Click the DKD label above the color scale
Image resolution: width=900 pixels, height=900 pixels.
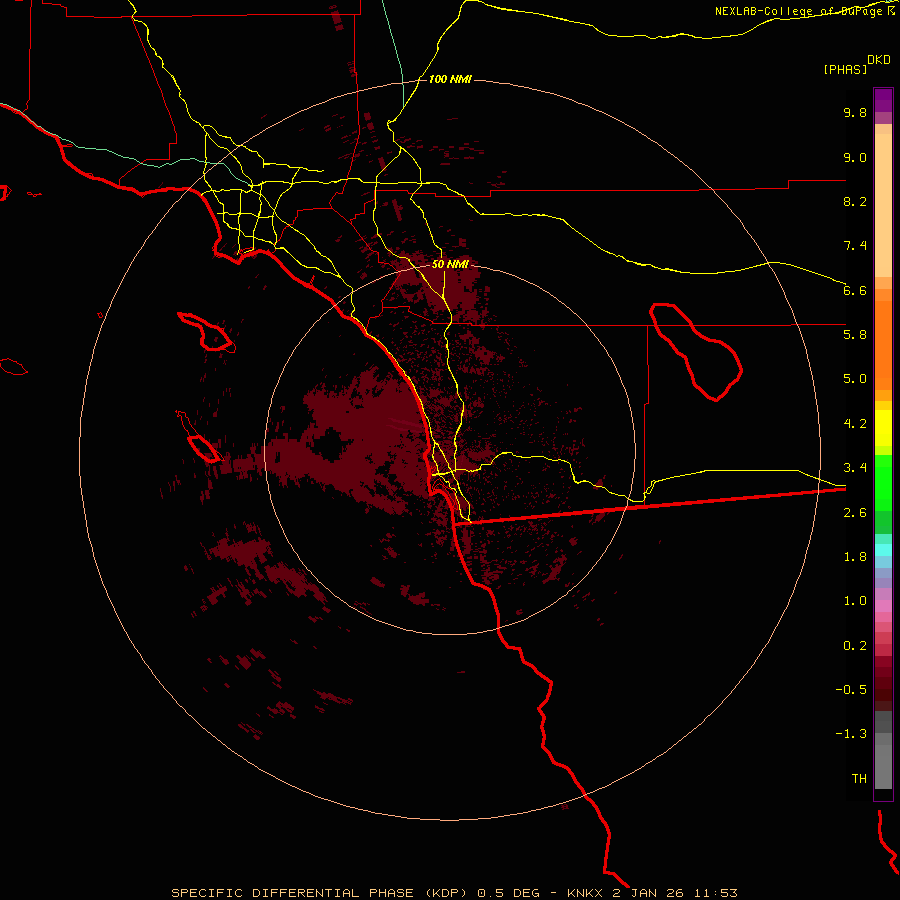coord(879,60)
